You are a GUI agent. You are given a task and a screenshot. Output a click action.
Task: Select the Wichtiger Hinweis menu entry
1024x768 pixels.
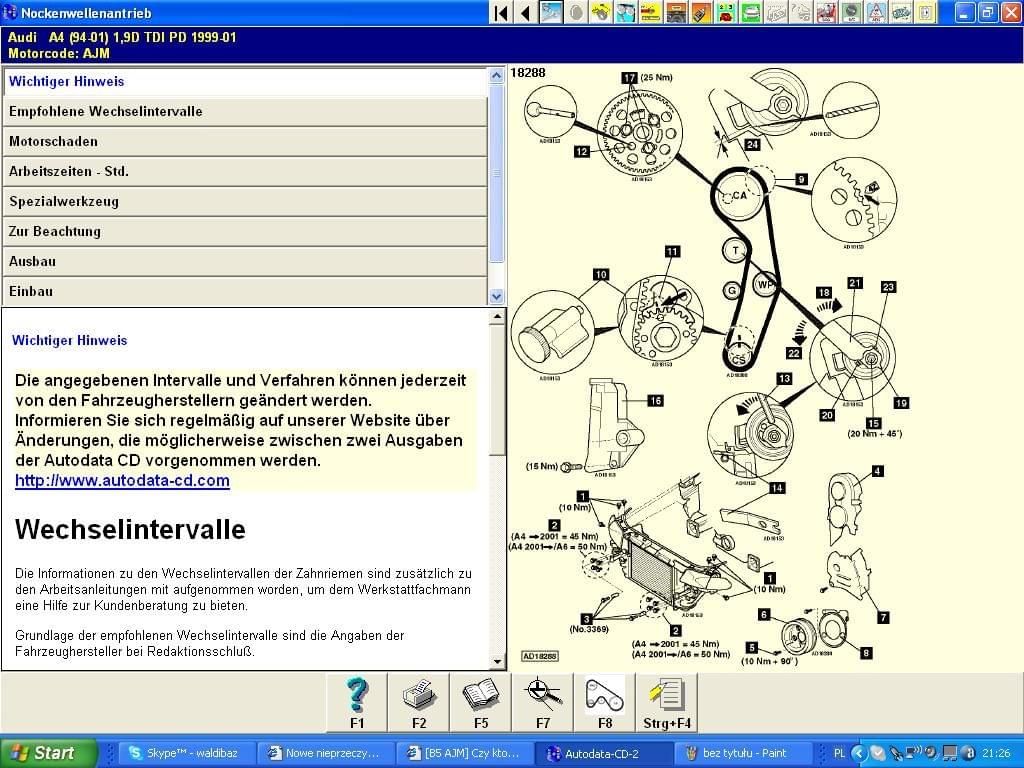[245, 82]
